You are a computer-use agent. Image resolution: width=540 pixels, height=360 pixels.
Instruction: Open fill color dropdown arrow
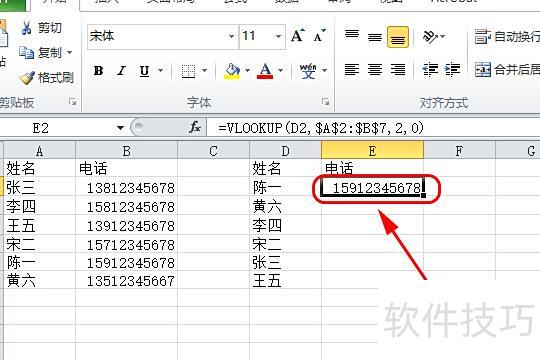point(248,71)
